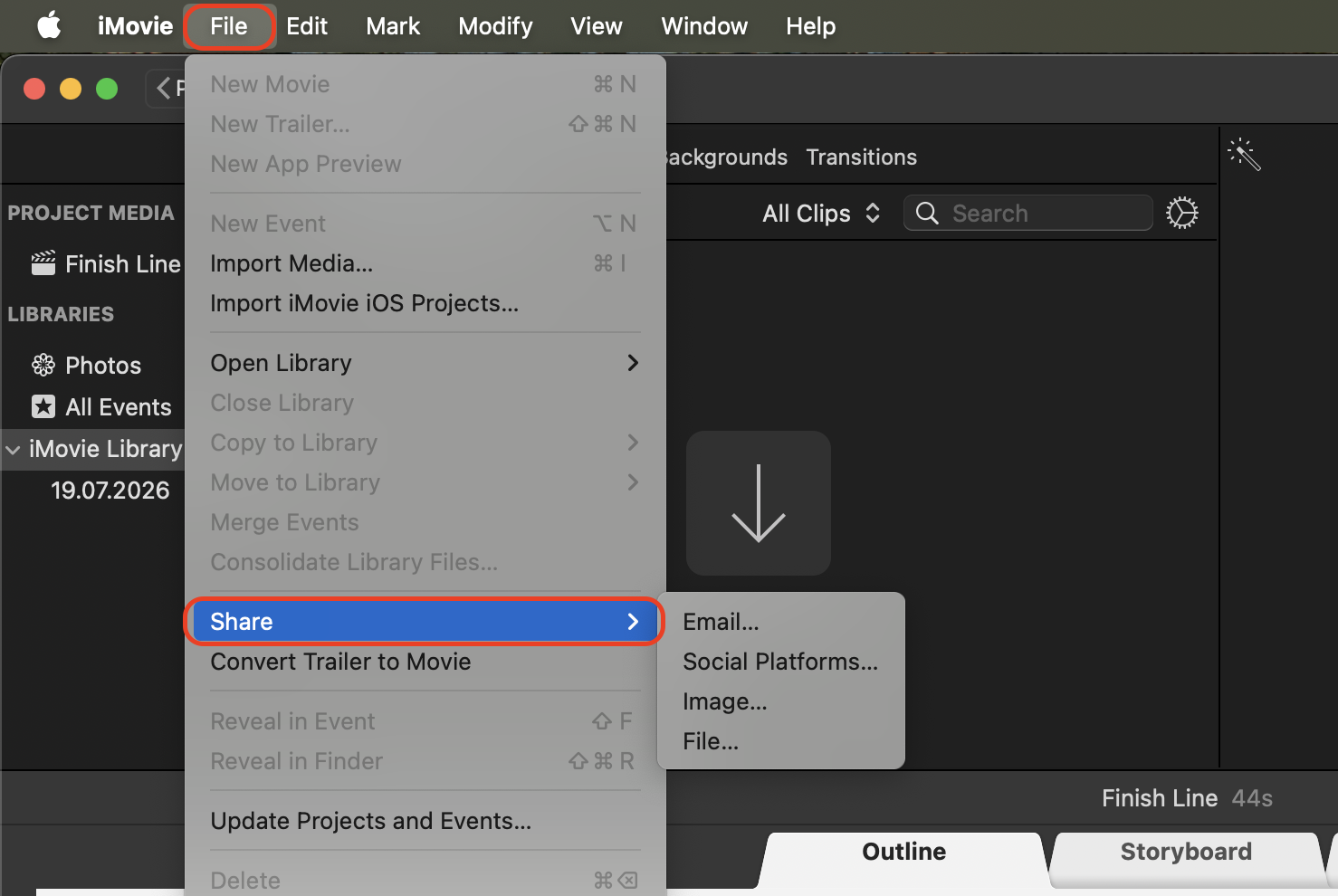Click the yellow minimize window button

71,89
